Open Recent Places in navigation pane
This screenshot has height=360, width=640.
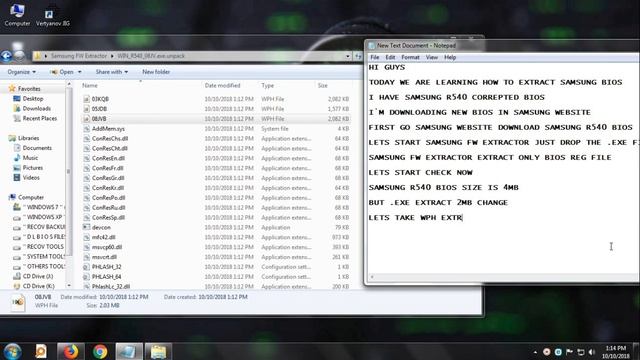[40, 118]
